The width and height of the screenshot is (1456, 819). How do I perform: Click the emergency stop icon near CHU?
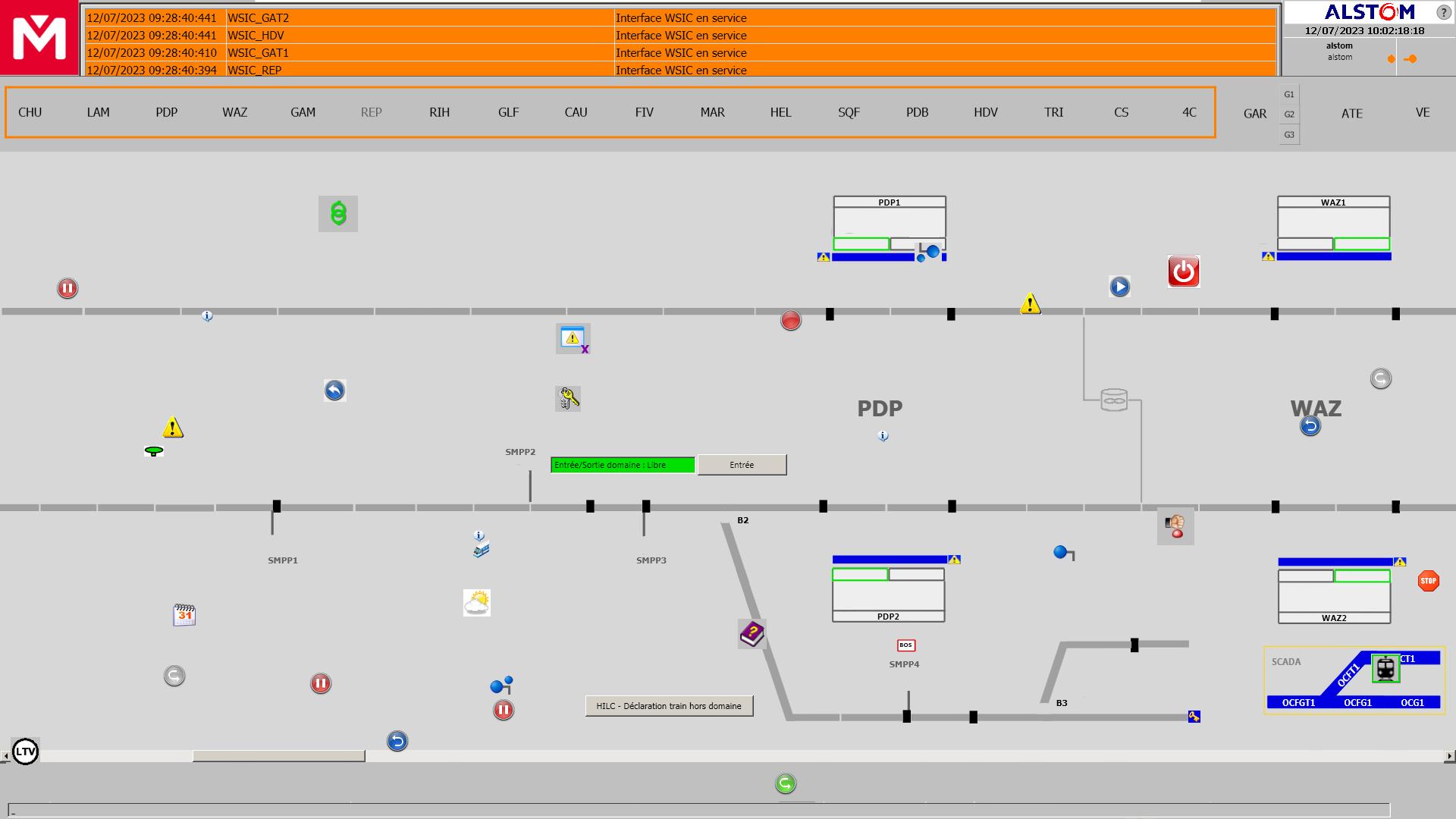66,288
